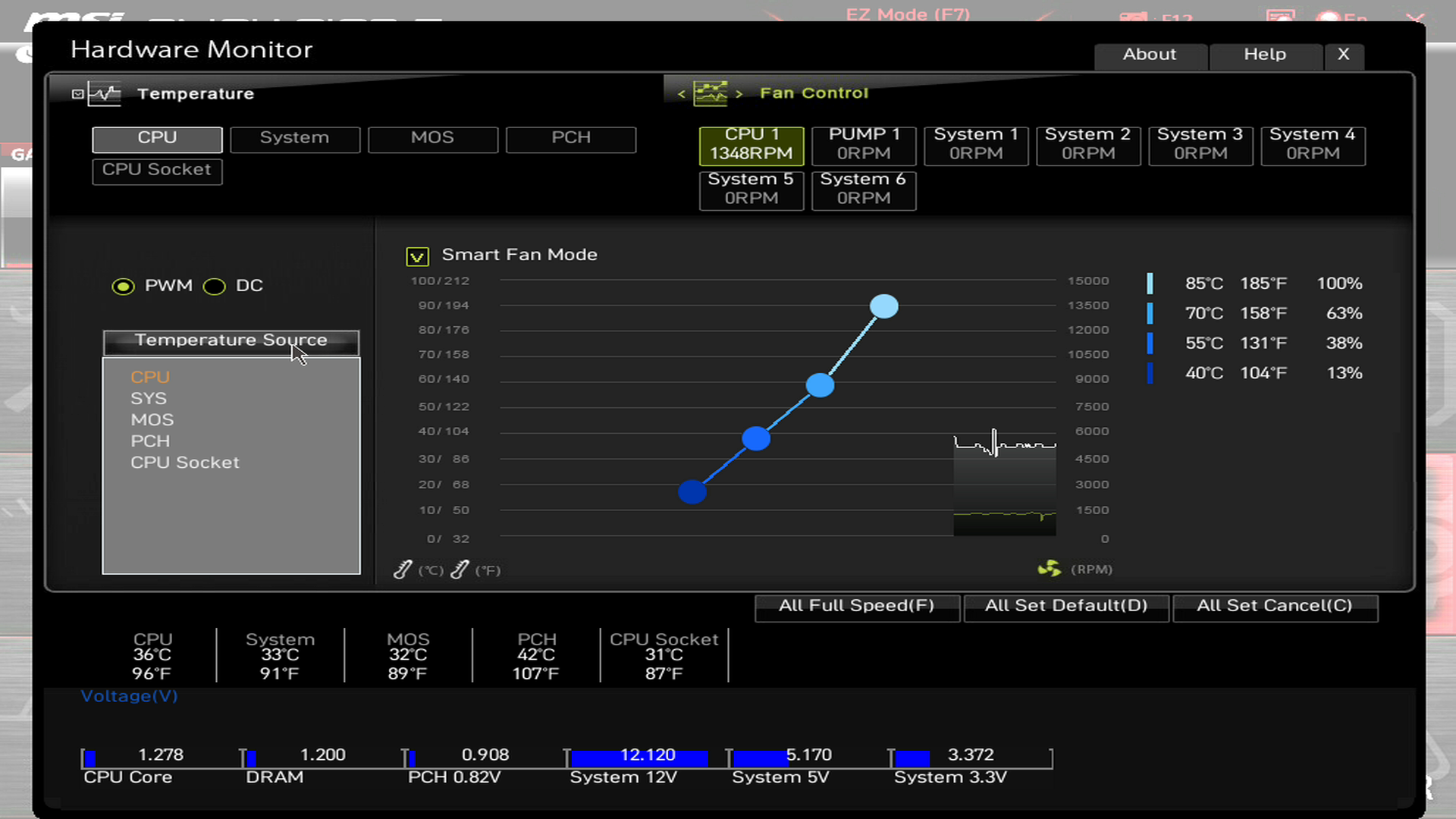Click the Smart Fan Mode toggle icon
This screenshot has height=819, width=1456.
click(x=418, y=254)
